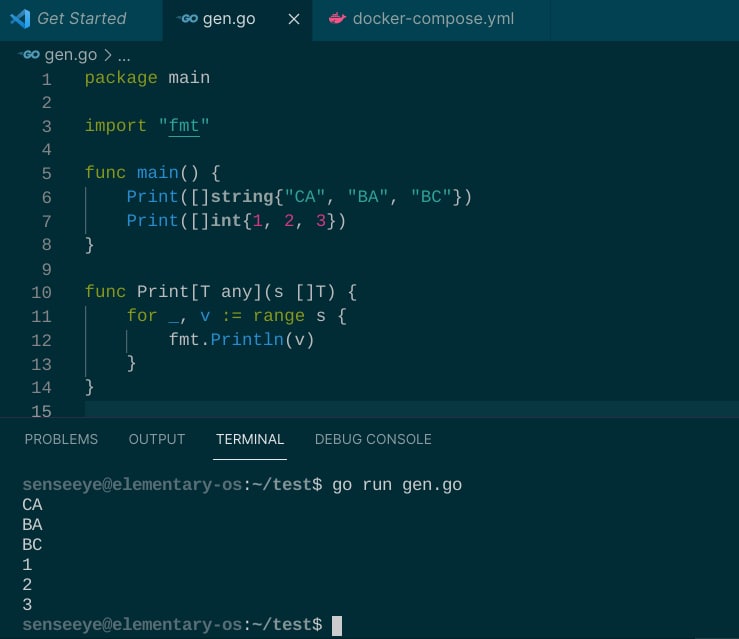
Task: Open the DEBUG CONSOLE panel
Action: tap(373, 439)
